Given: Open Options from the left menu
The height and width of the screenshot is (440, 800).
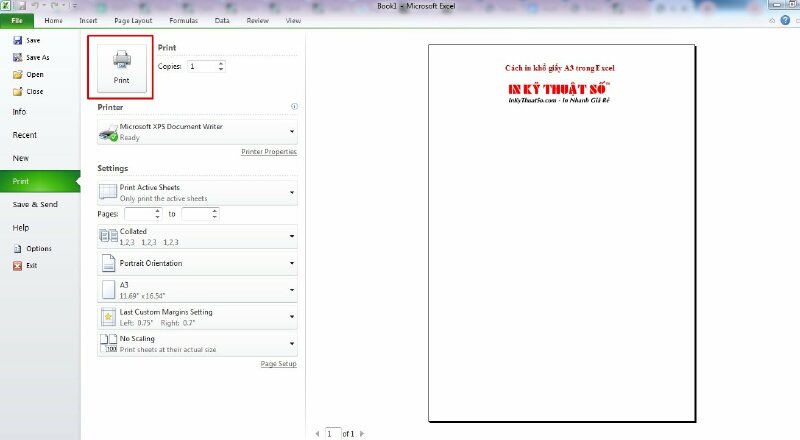Looking at the screenshot, I should tap(32, 249).
